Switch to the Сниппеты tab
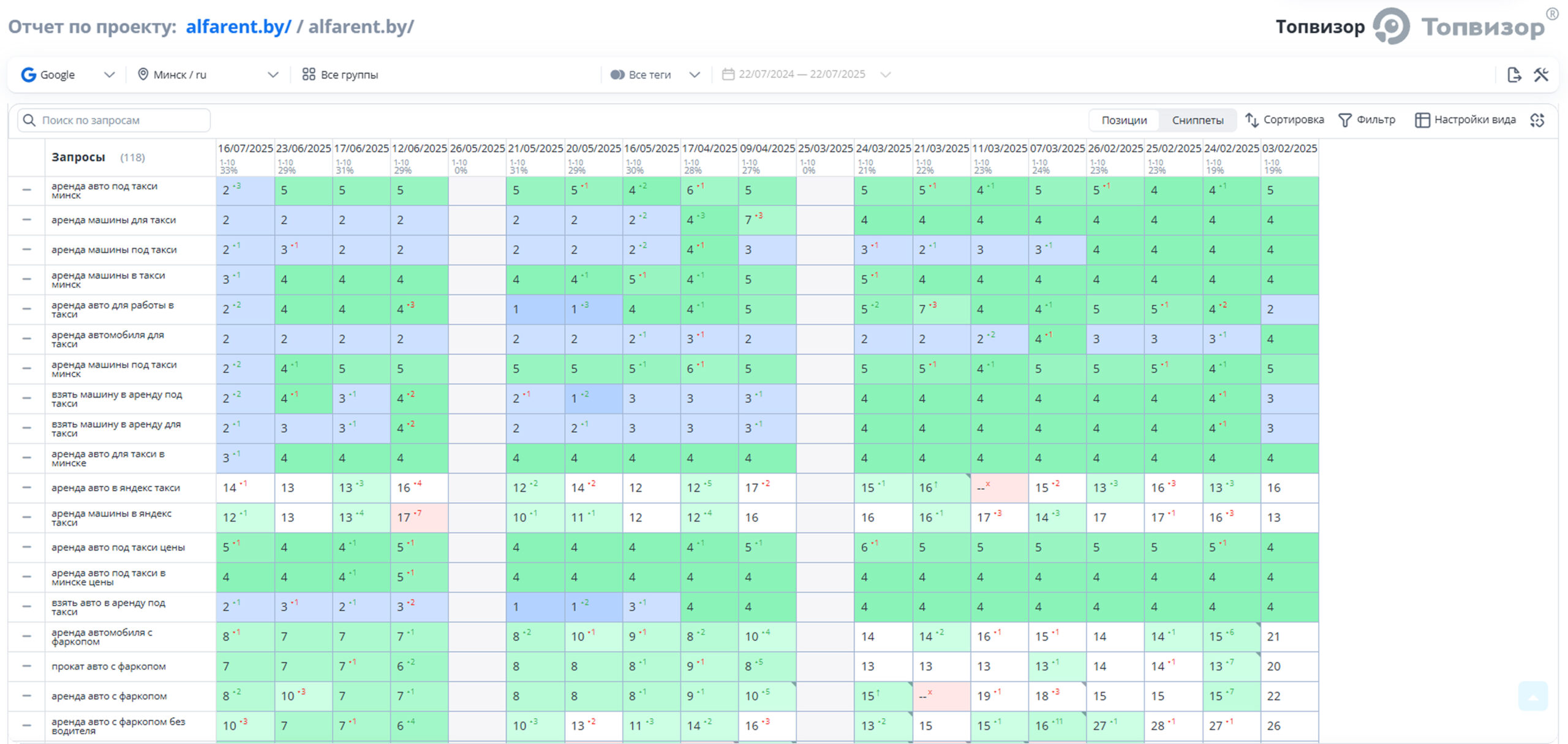The image size is (1568, 744). click(x=1197, y=120)
